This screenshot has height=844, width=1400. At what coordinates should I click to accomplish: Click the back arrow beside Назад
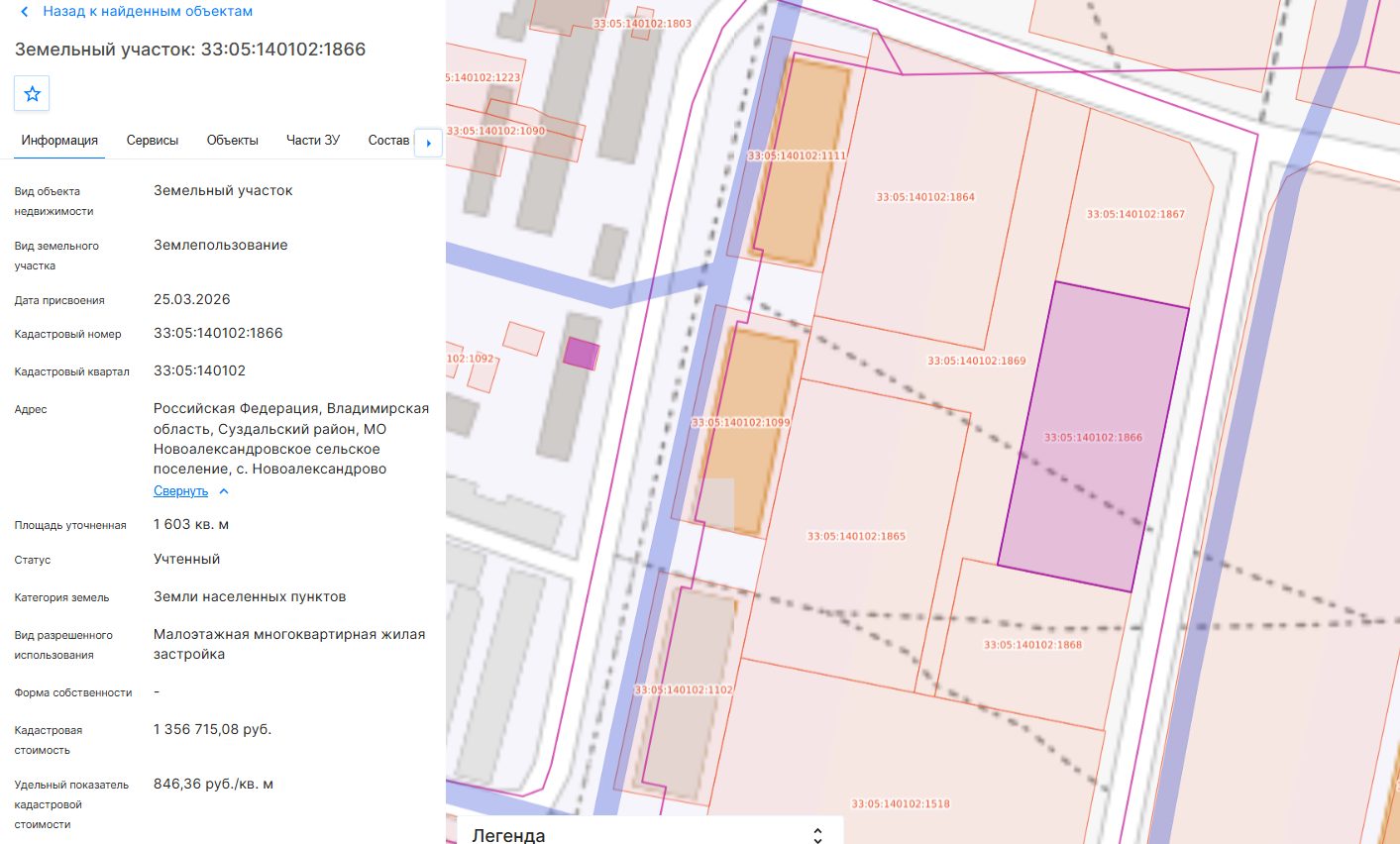click(25, 12)
